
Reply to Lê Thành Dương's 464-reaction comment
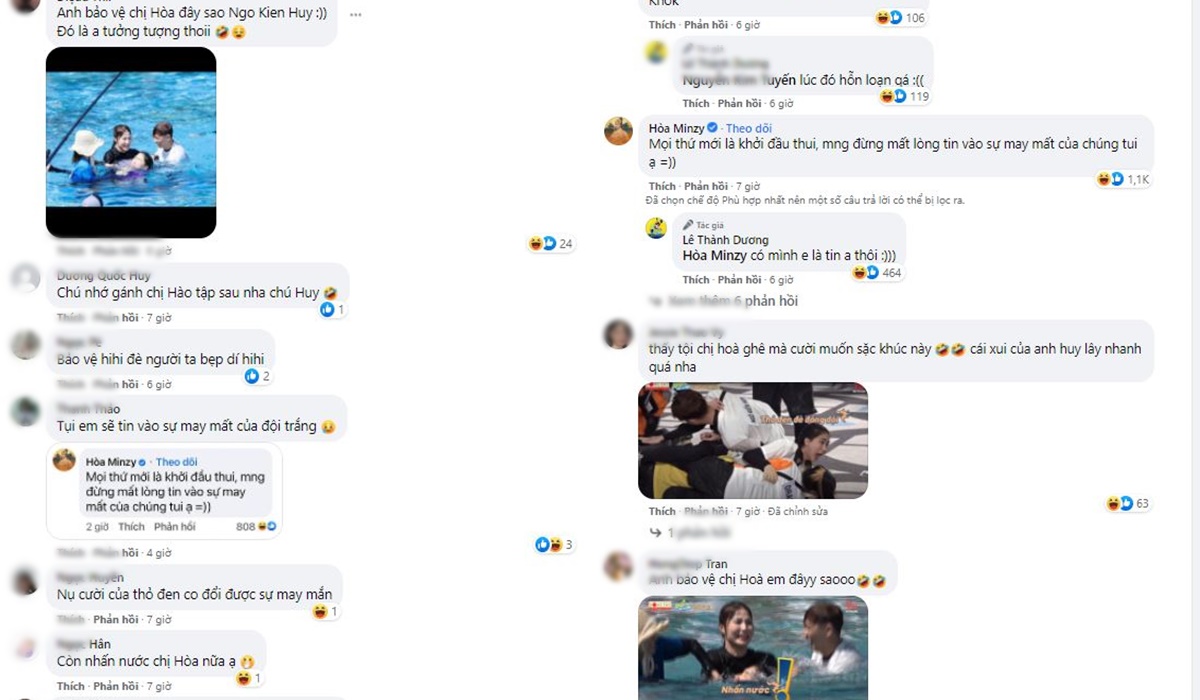737,280
